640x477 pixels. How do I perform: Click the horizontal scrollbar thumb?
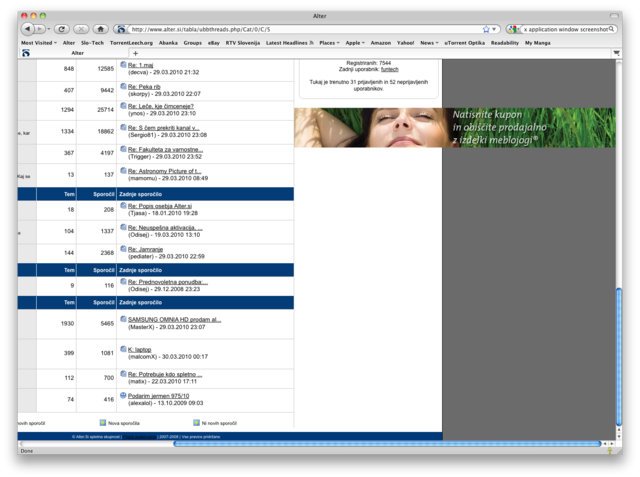(x=387, y=444)
